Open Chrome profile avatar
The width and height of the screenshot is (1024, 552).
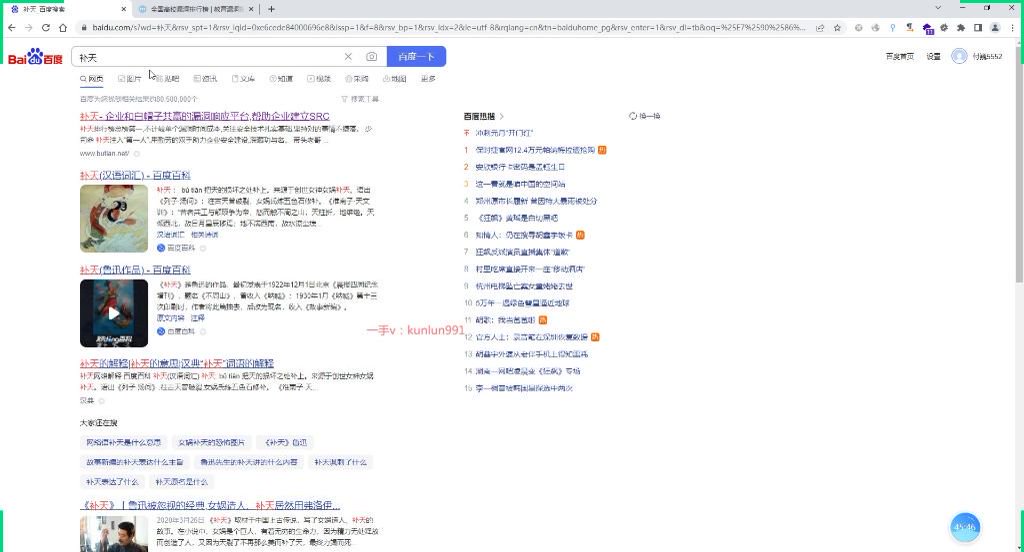point(995,27)
